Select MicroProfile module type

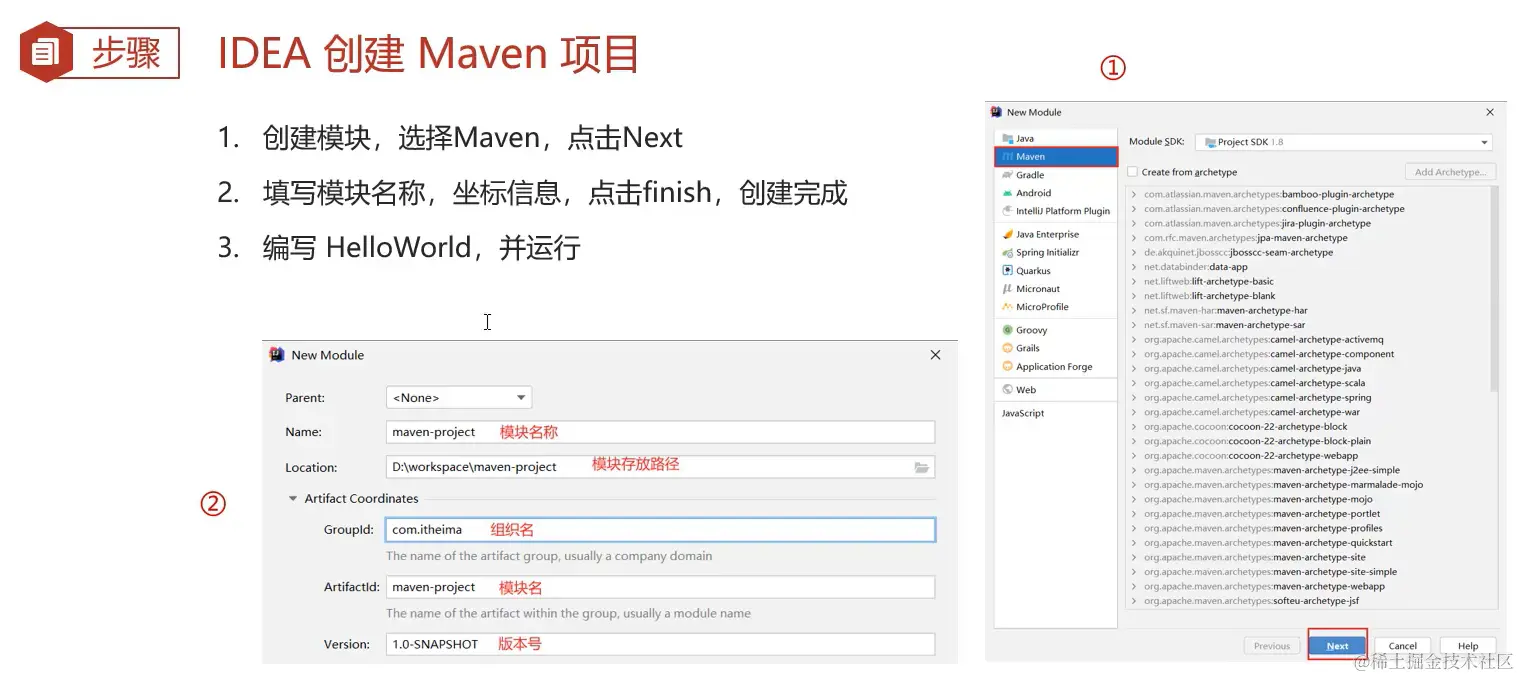[1055, 306]
